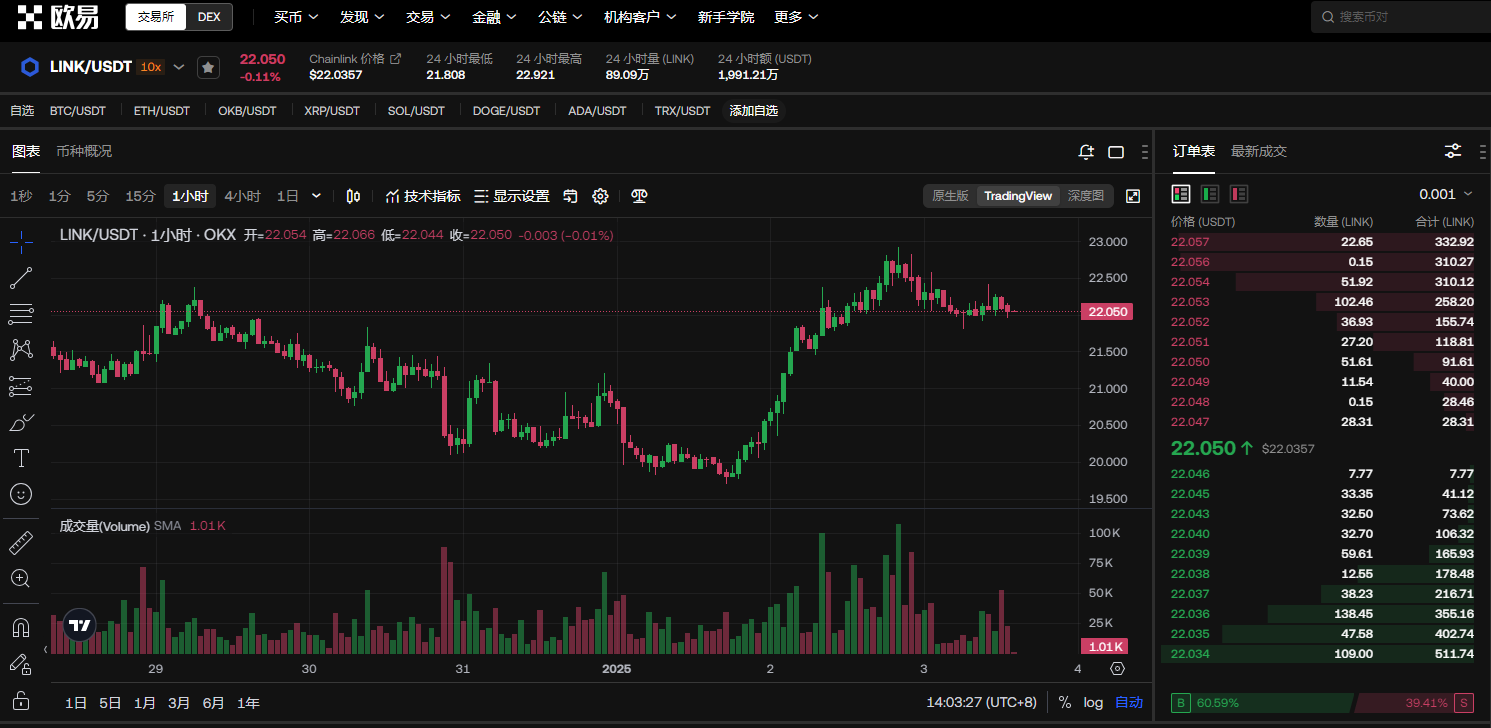
Task: Click the price alert bell icon
Action: (x=1086, y=152)
